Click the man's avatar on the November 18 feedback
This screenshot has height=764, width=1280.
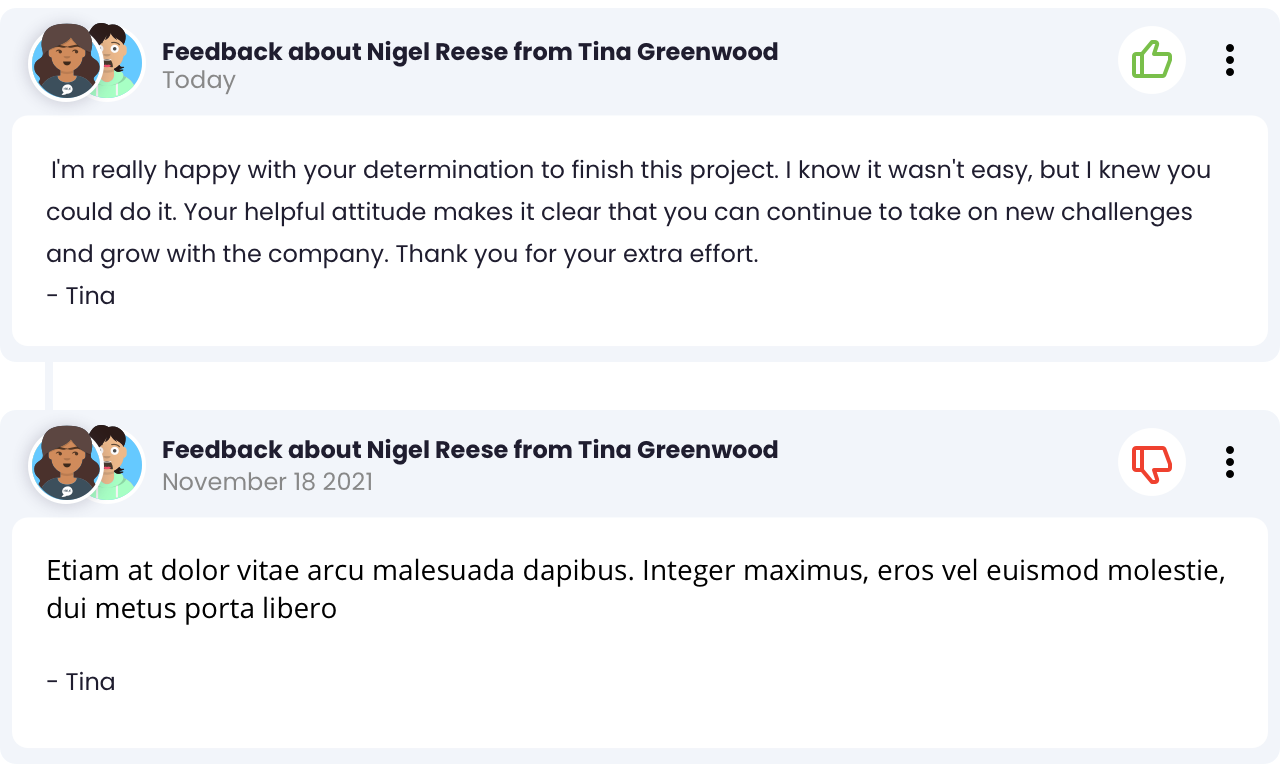122,464
